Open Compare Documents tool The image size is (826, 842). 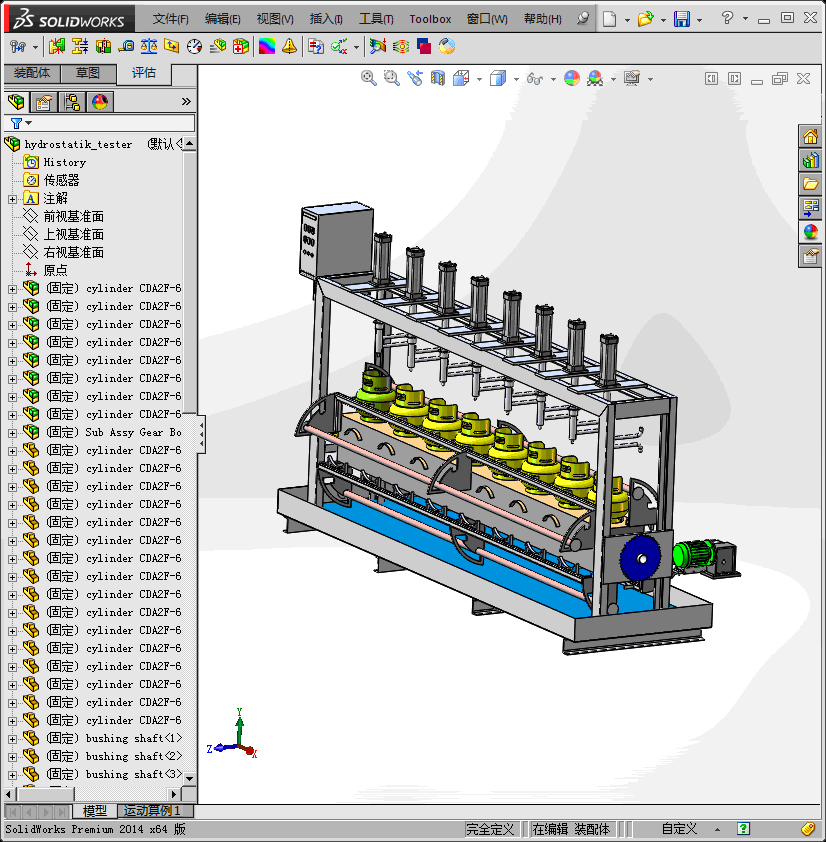(x=316, y=47)
